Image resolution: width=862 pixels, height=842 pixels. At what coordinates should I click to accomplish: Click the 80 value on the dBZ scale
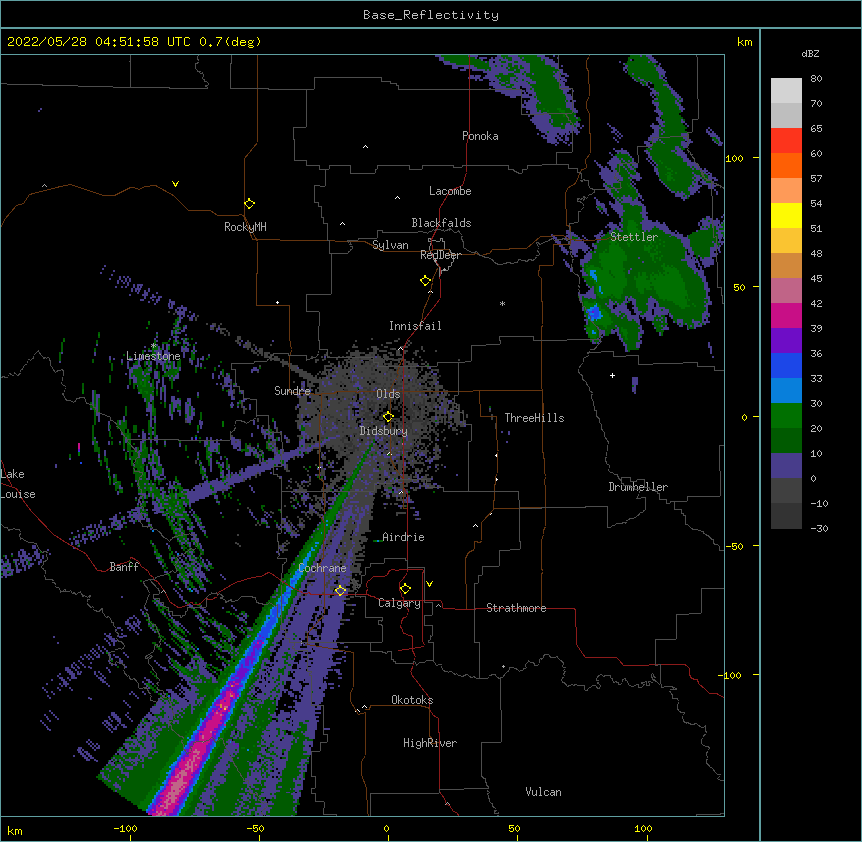tap(816, 79)
